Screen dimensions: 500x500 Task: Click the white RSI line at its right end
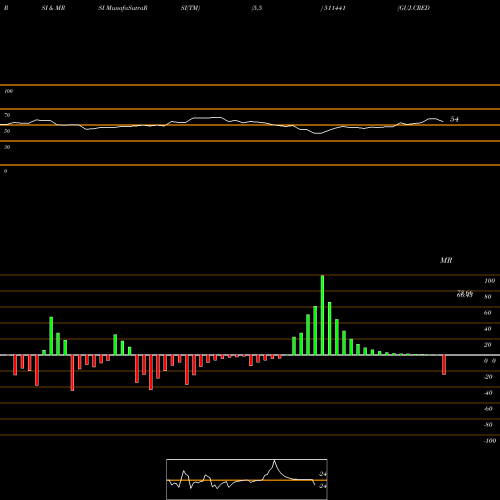tap(443, 121)
